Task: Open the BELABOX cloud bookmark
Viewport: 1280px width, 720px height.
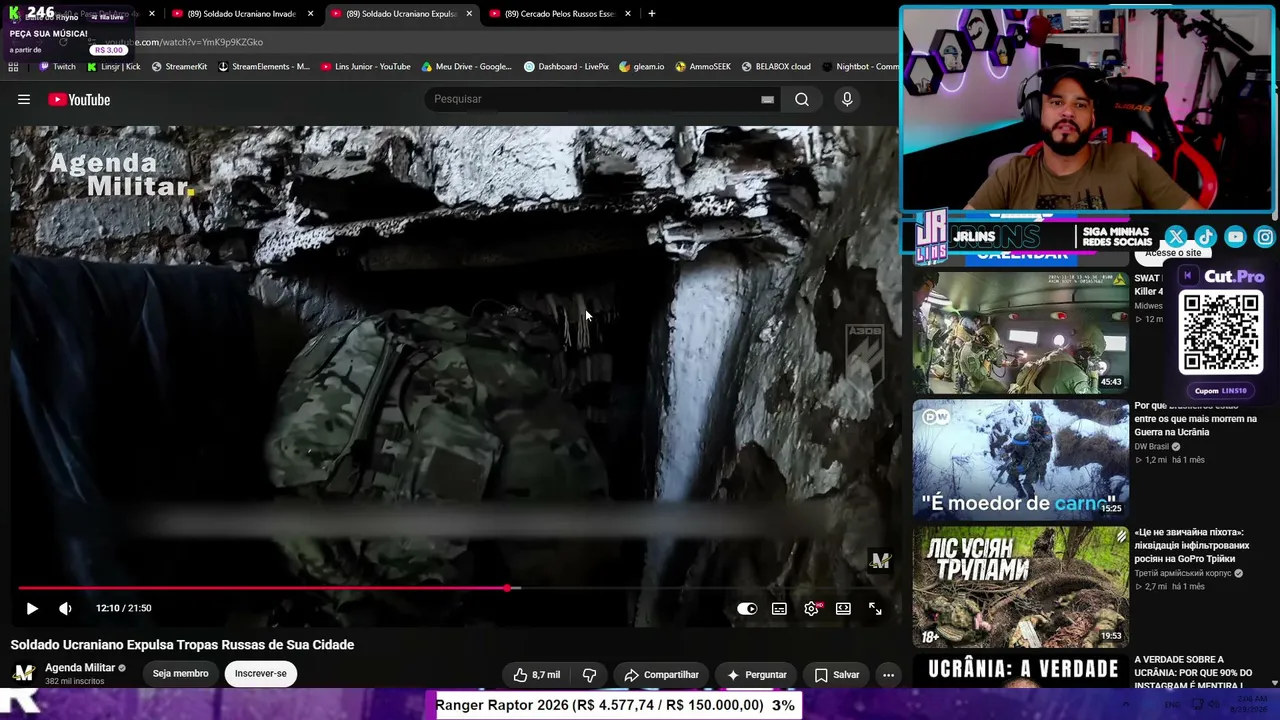Action: [776, 67]
